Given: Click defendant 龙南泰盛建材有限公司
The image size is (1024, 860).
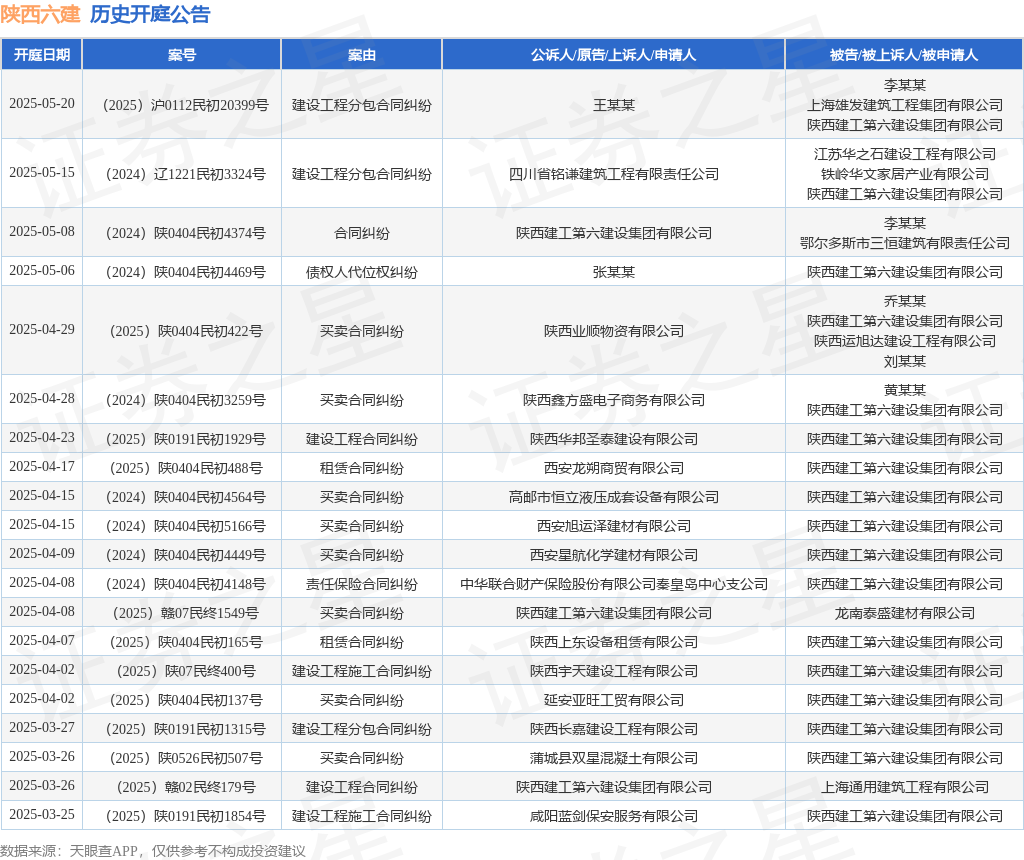Looking at the screenshot, I should (x=904, y=613).
